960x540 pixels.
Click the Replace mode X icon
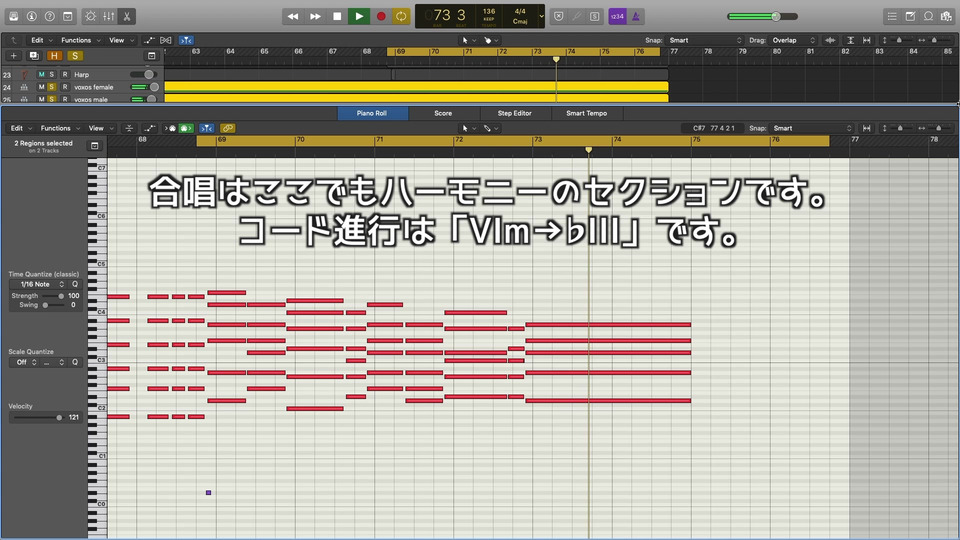[558, 17]
